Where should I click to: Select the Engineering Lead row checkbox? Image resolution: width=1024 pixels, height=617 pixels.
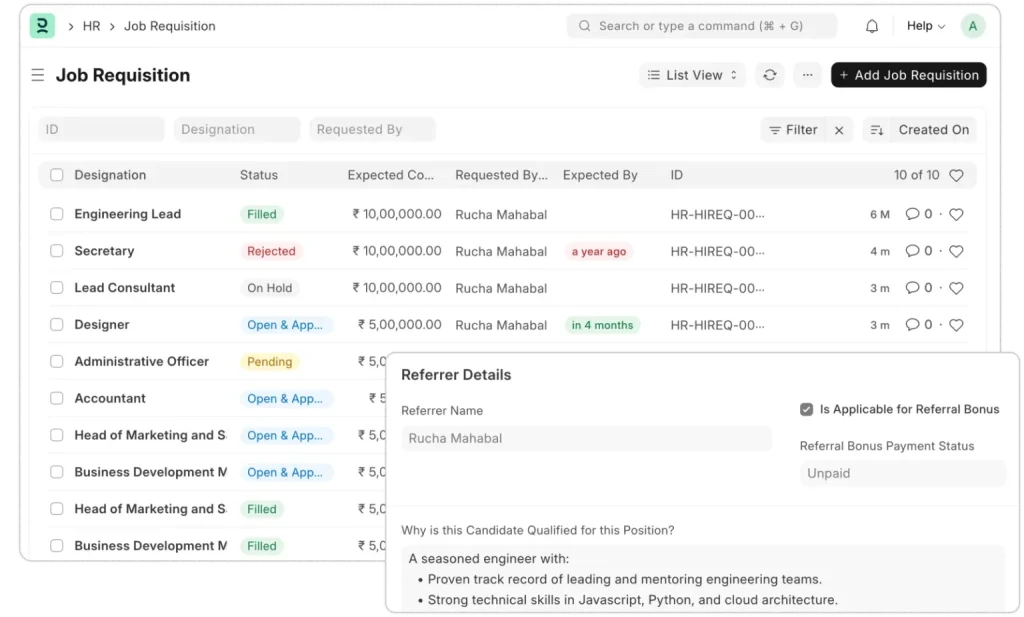57,214
